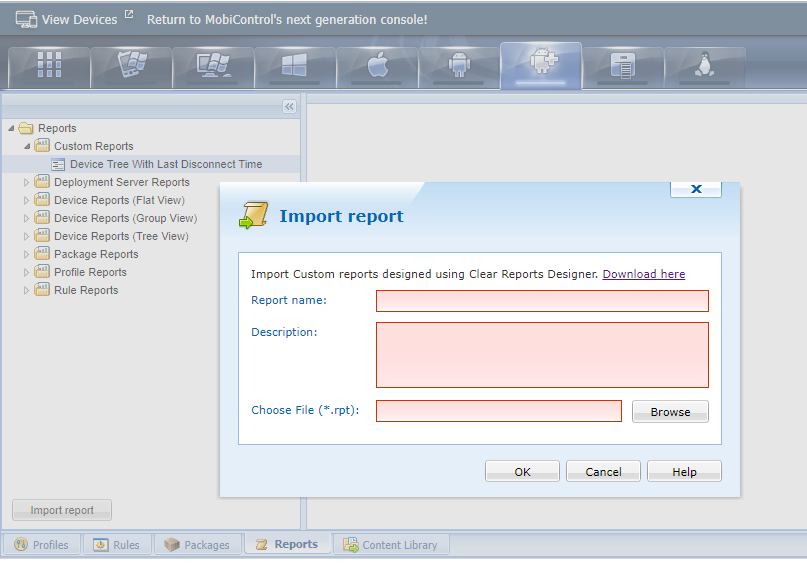Viewport: 807px width, 563px height.
Task: Select Device Tree With Last Disconnect Time report
Action: point(165,164)
